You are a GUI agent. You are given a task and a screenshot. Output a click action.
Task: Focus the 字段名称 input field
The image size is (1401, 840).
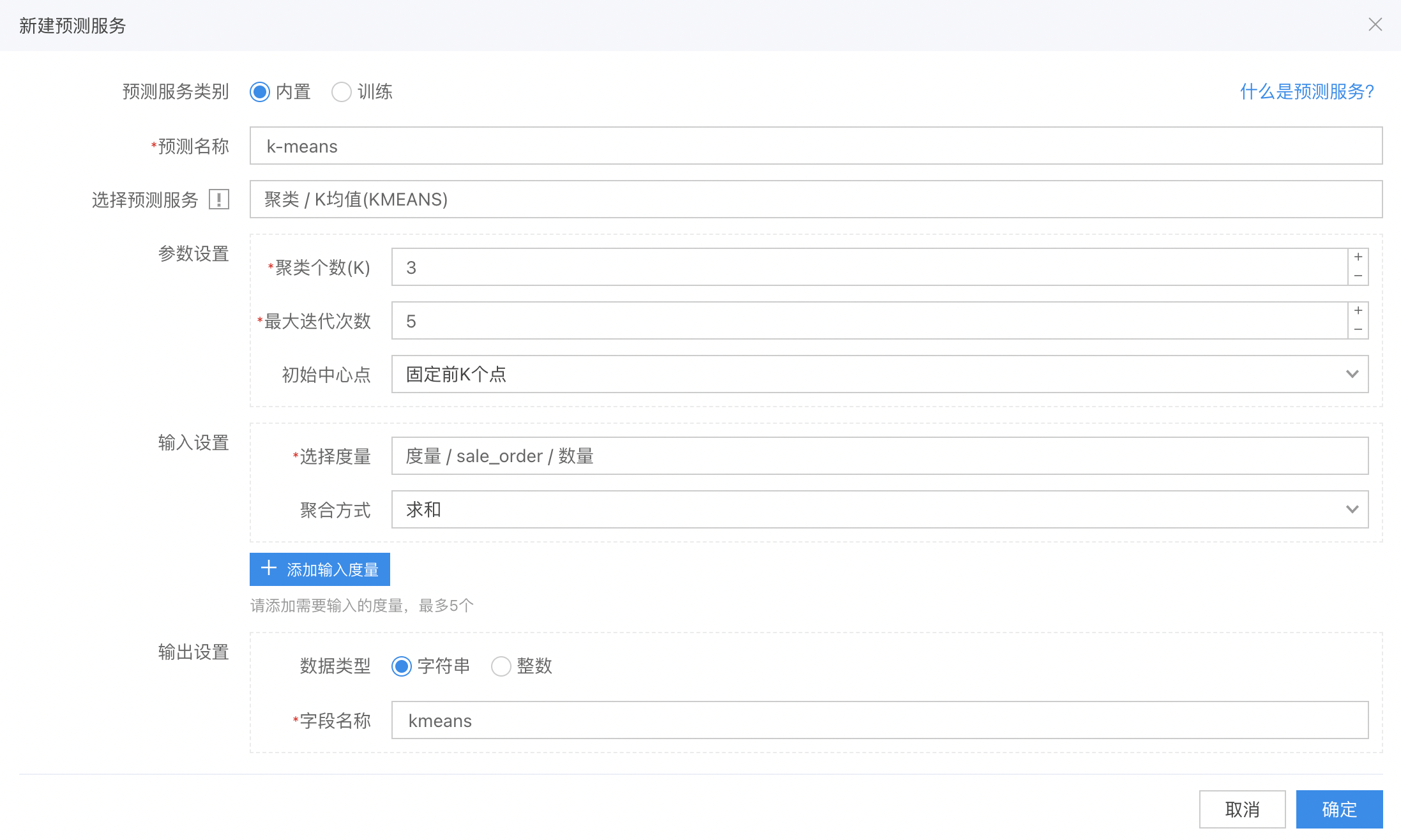[880, 720]
